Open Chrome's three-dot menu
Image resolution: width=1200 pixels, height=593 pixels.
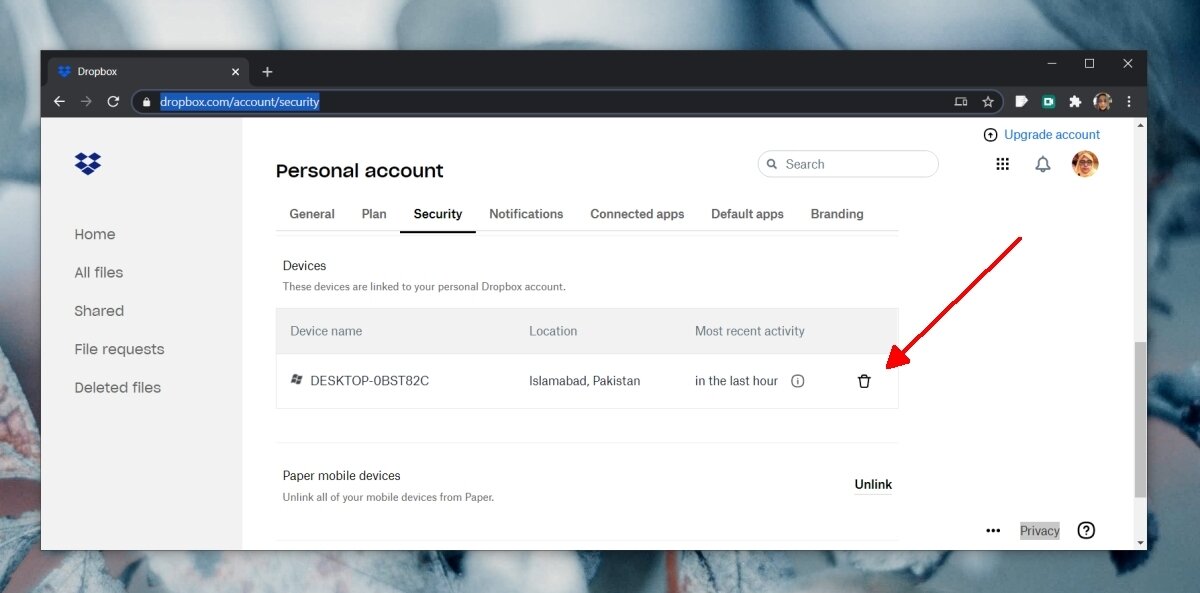[x=1128, y=101]
